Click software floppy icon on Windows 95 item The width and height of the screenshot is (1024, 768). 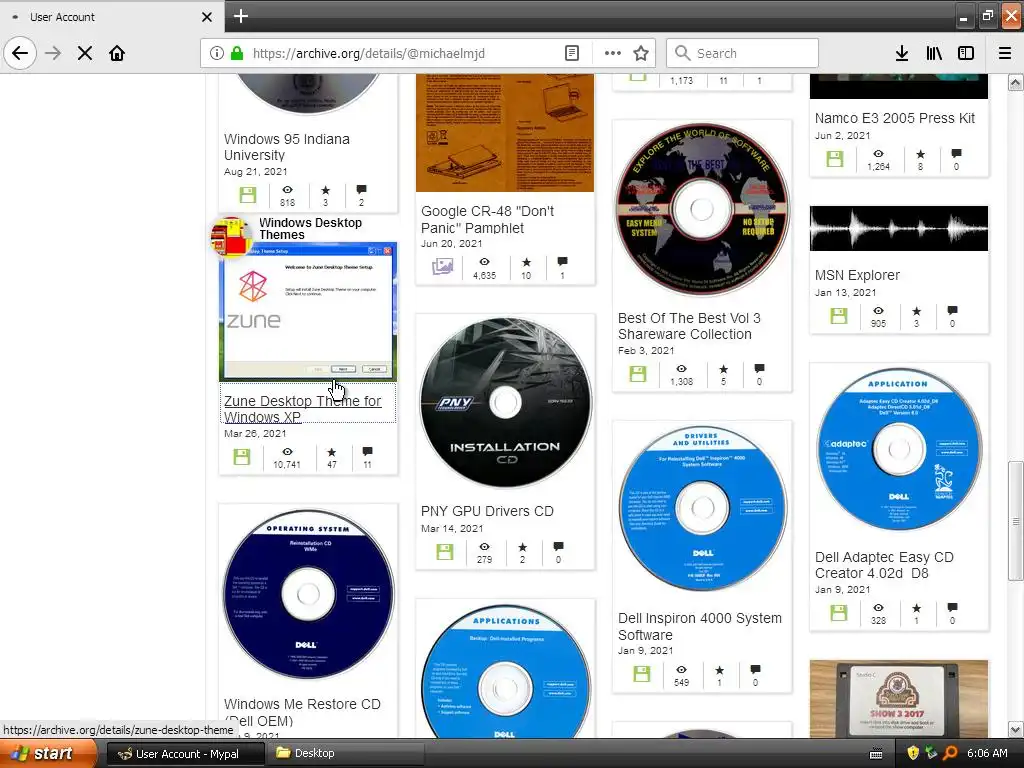(x=247, y=195)
